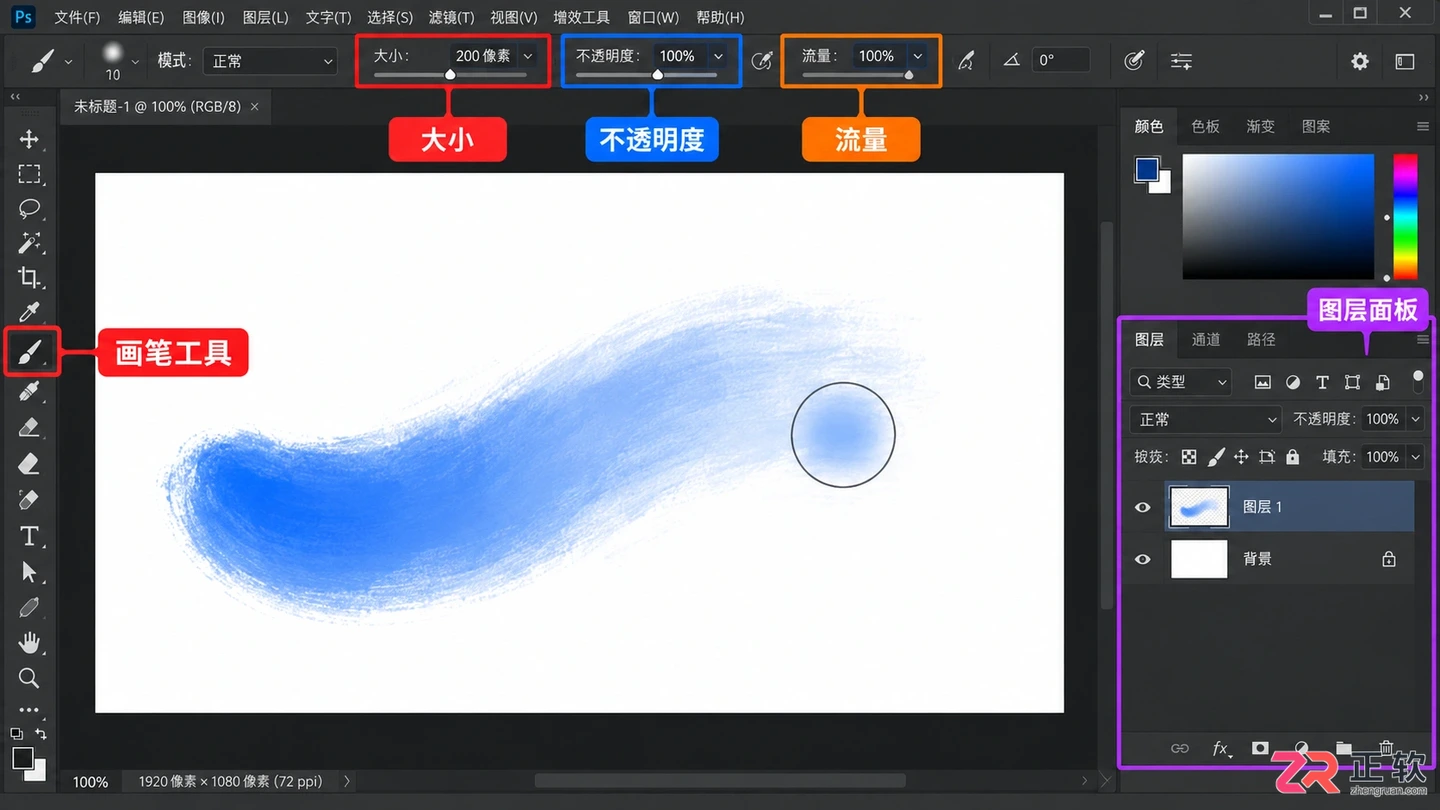Viewport: 1440px width, 810px height.
Task: Select the Lasso tool
Action: 29,208
